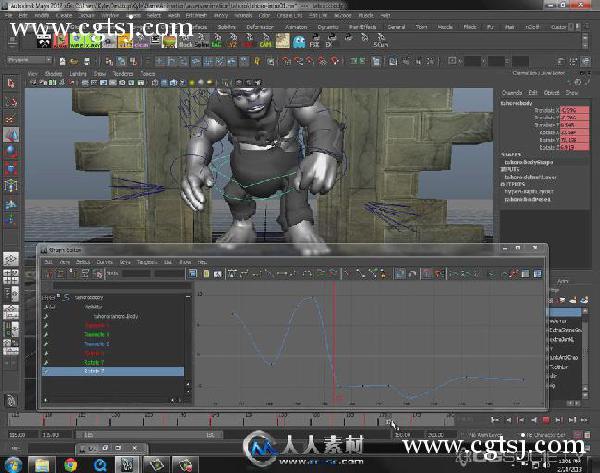This screenshot has width=600, height=473.
Task: Open the Window menu in main menu bar
Action: coord(110,16)
